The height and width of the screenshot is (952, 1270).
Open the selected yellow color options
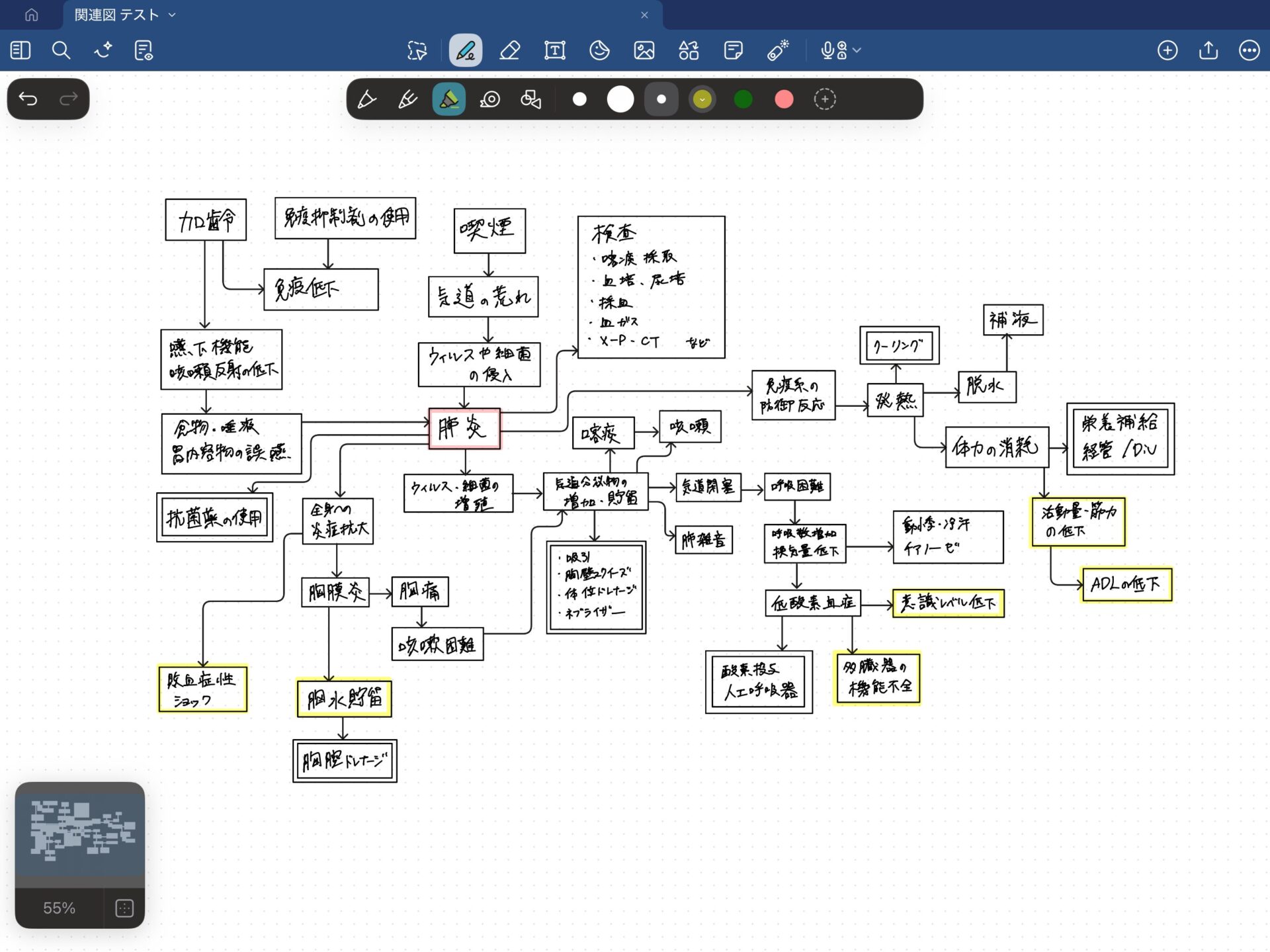tap(702, 99)
